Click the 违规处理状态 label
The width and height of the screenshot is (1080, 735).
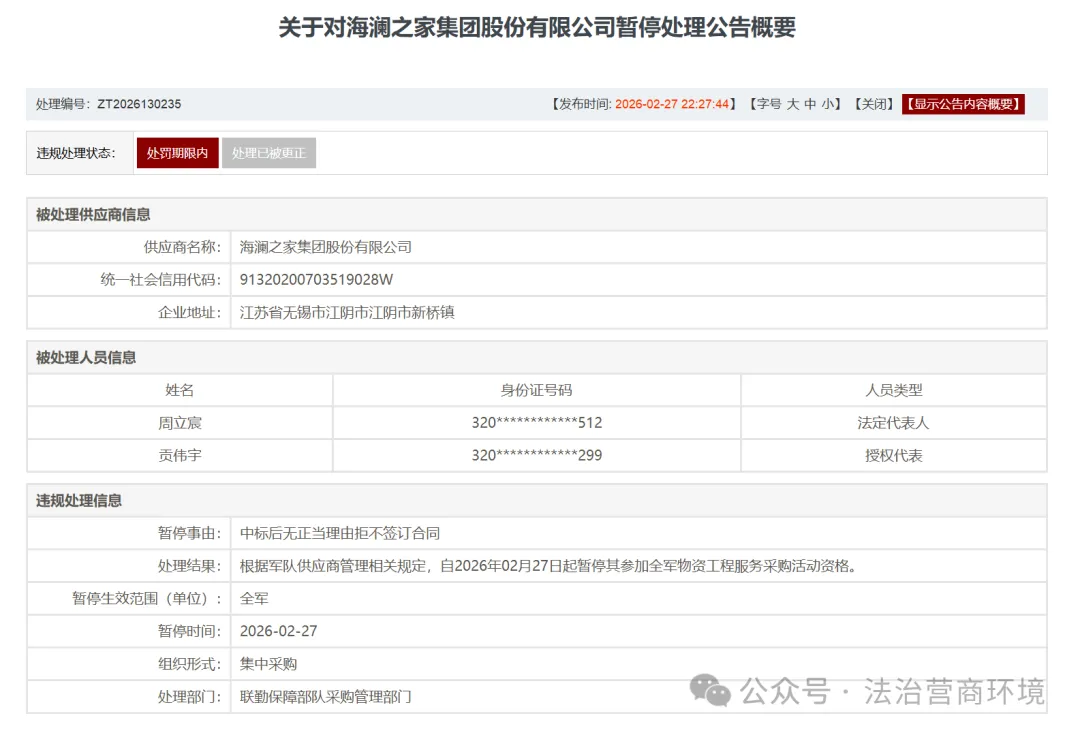76,153
